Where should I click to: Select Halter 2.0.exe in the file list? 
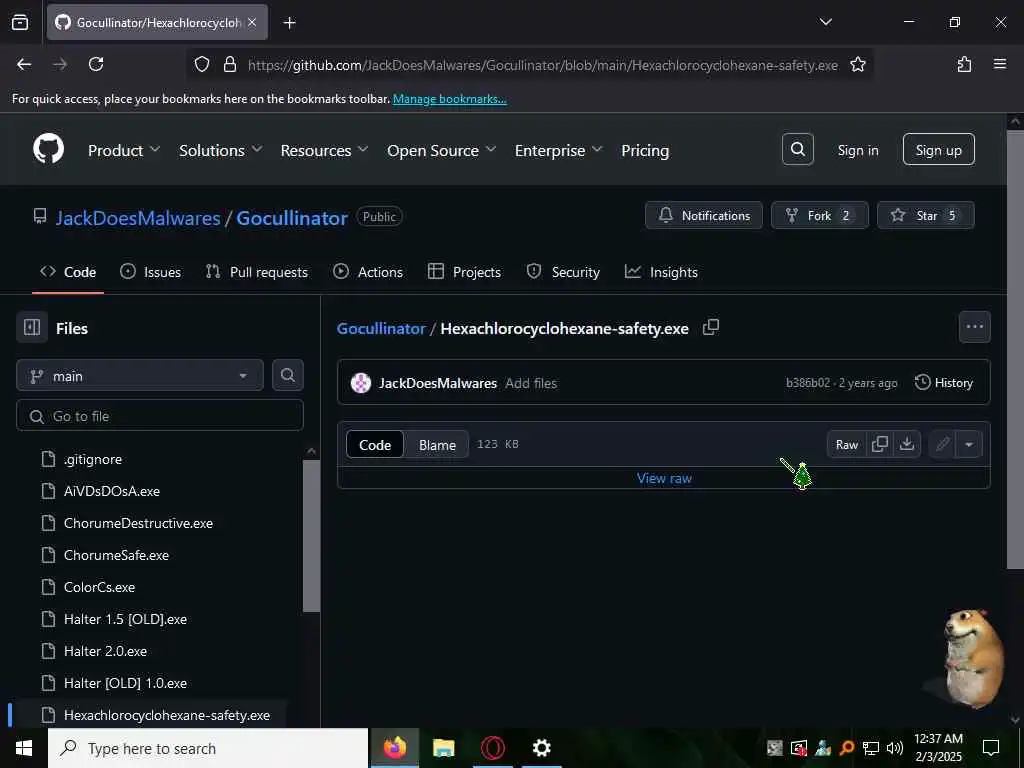pyautogui.click(x=105, y=650)
